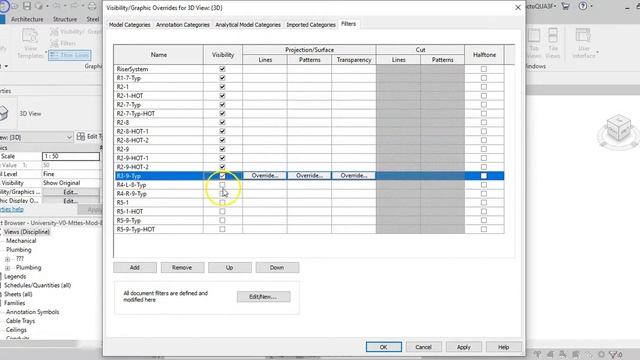Move the selected filter Up
Image resolution: width=640 pixels, height=360 pixels.
point(229,267)
